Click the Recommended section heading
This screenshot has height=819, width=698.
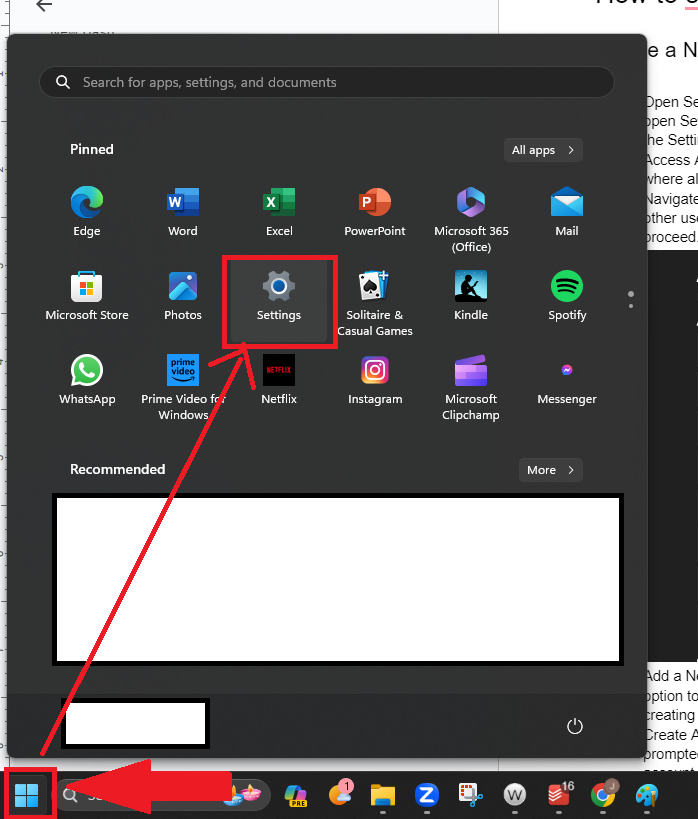point(118,469)
